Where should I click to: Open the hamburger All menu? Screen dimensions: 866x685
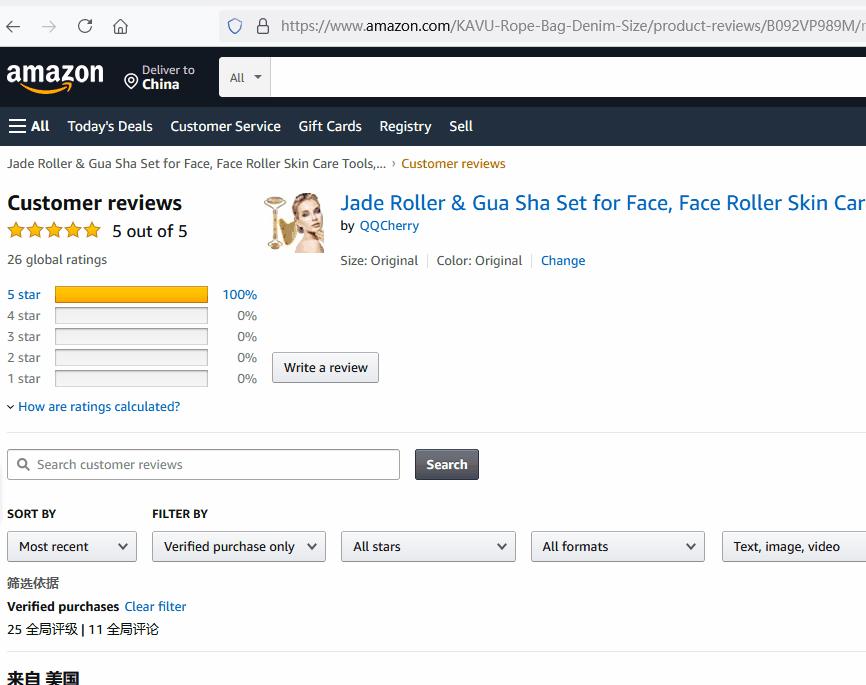click(x=29, y=126)
